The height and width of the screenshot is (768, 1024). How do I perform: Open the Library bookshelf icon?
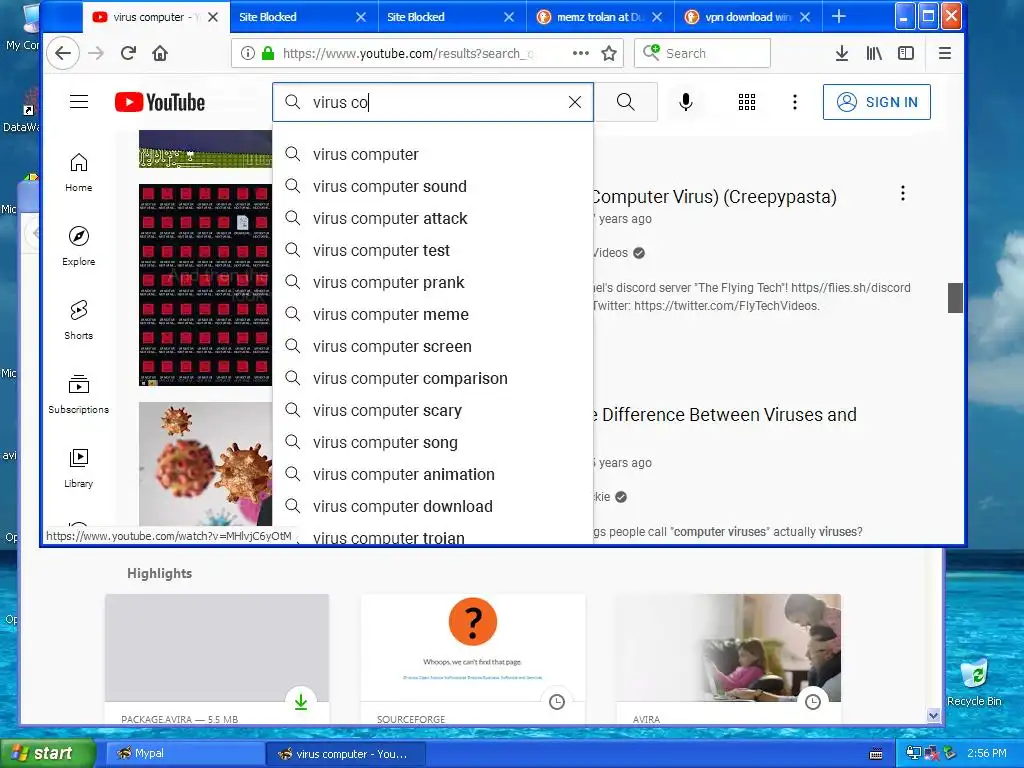[x=874, y=53]
